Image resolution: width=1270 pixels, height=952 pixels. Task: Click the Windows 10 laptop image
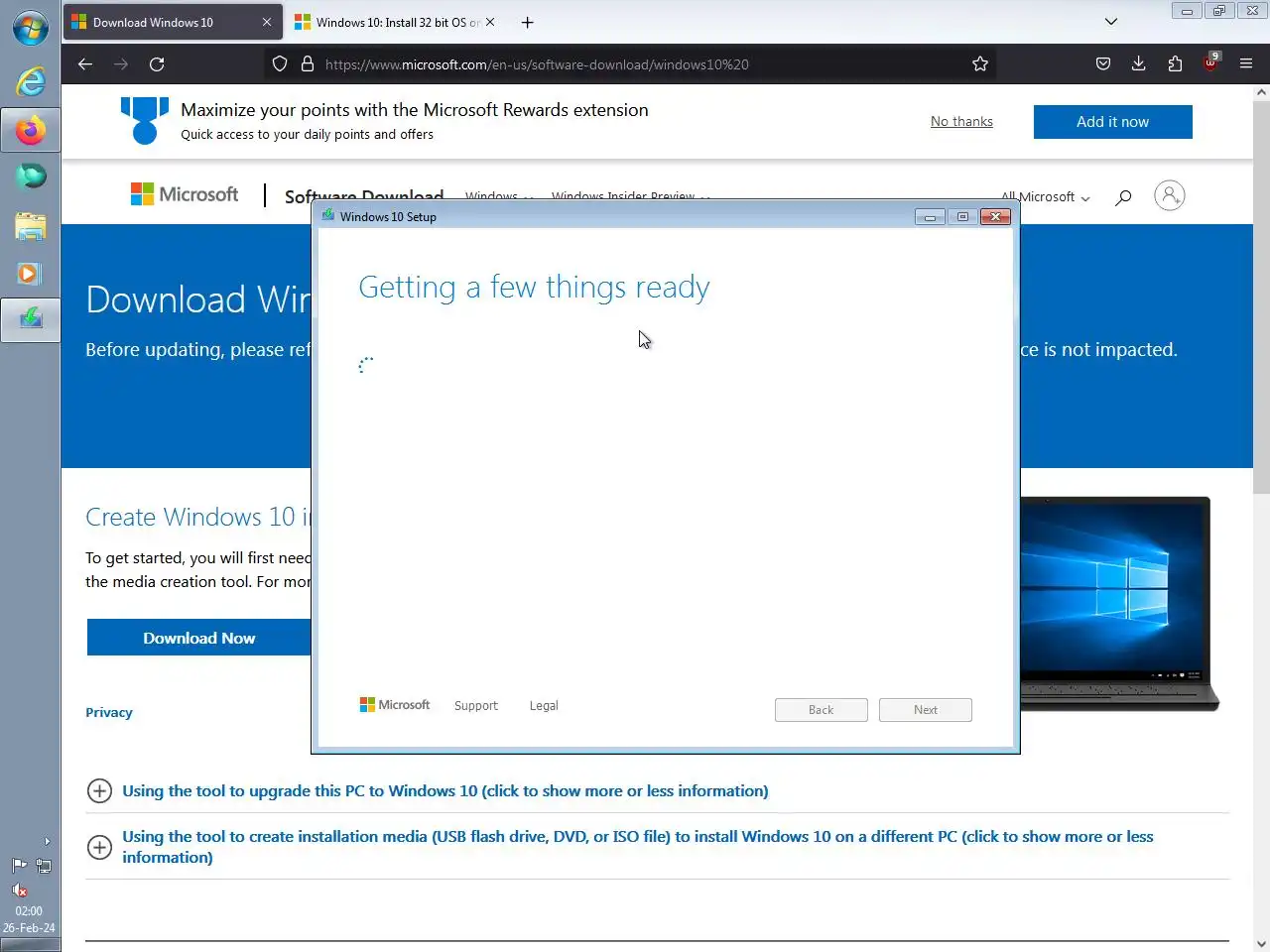pyautogui.click(x=1119, y=605)
